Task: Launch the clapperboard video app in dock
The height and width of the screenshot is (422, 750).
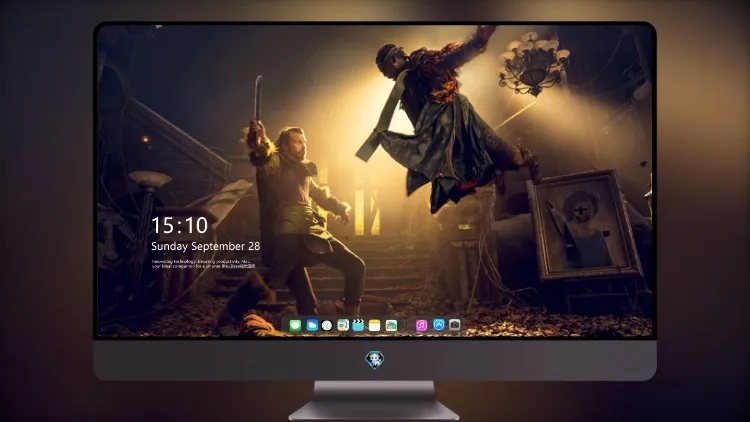Action: [x=358, y=325]
